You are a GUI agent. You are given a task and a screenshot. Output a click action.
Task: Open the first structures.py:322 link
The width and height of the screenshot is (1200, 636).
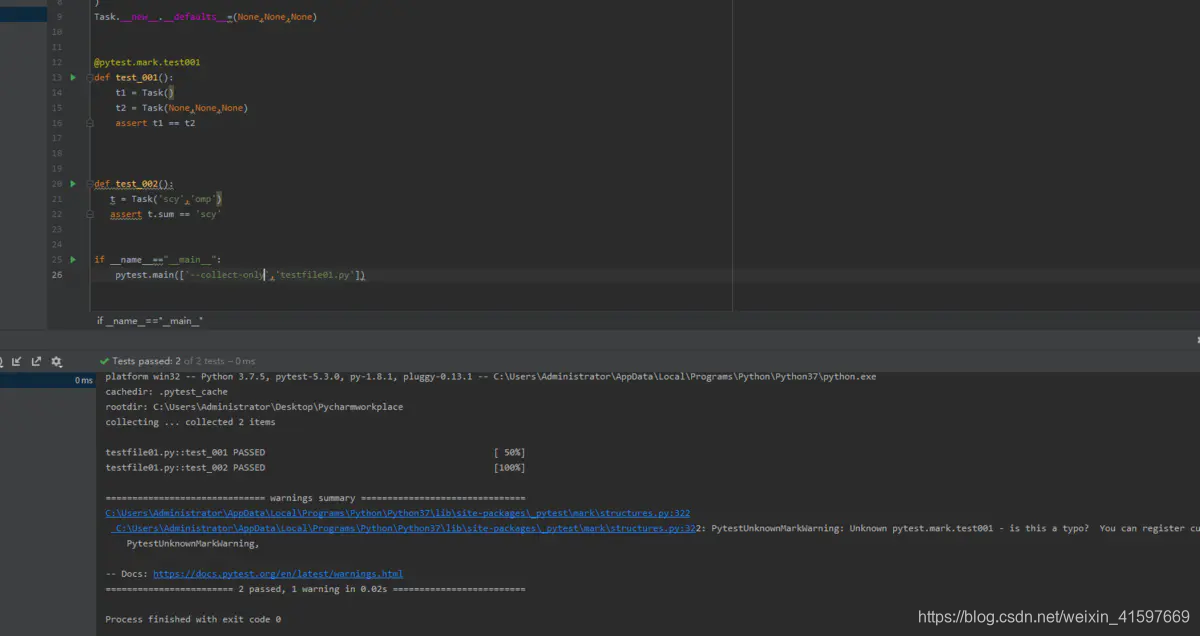click(397, 513)
